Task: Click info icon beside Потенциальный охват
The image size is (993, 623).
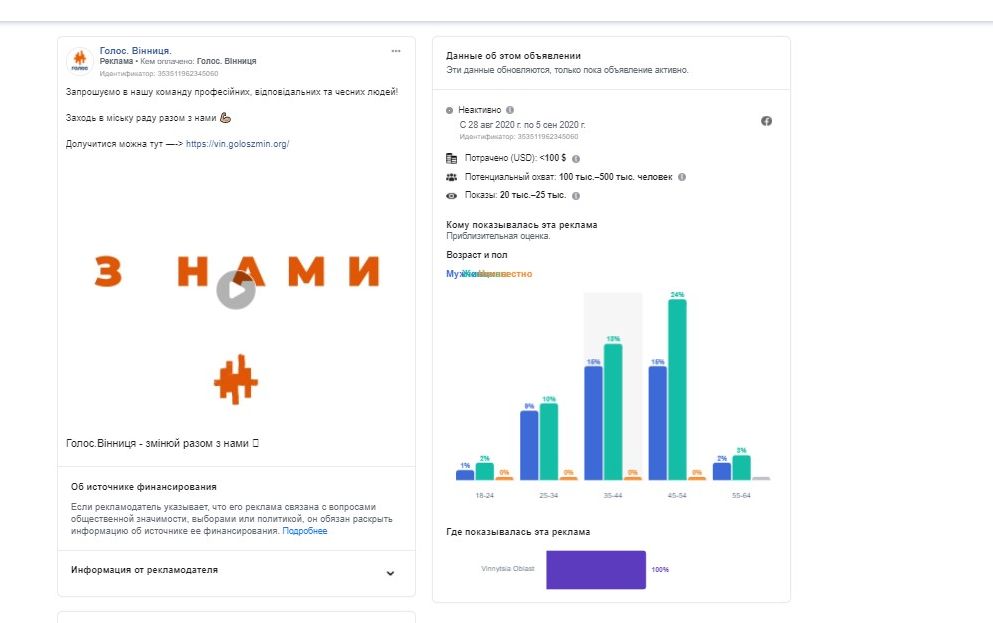Action: [x=682, y=177]
